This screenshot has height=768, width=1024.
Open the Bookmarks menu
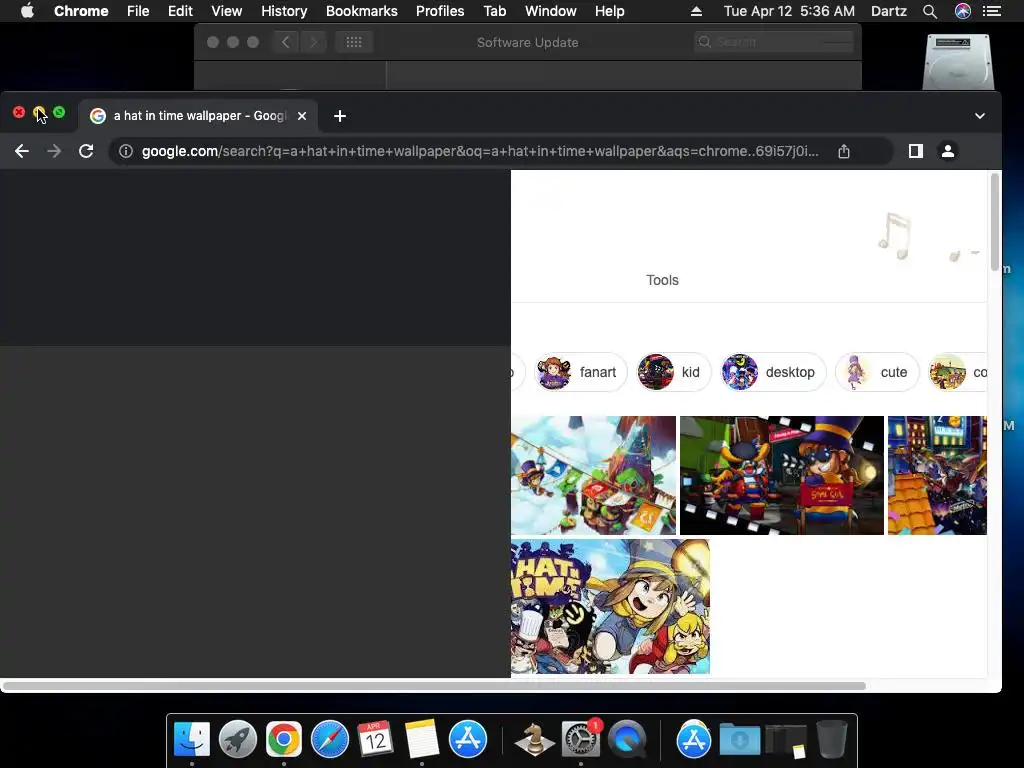point(361,11)
